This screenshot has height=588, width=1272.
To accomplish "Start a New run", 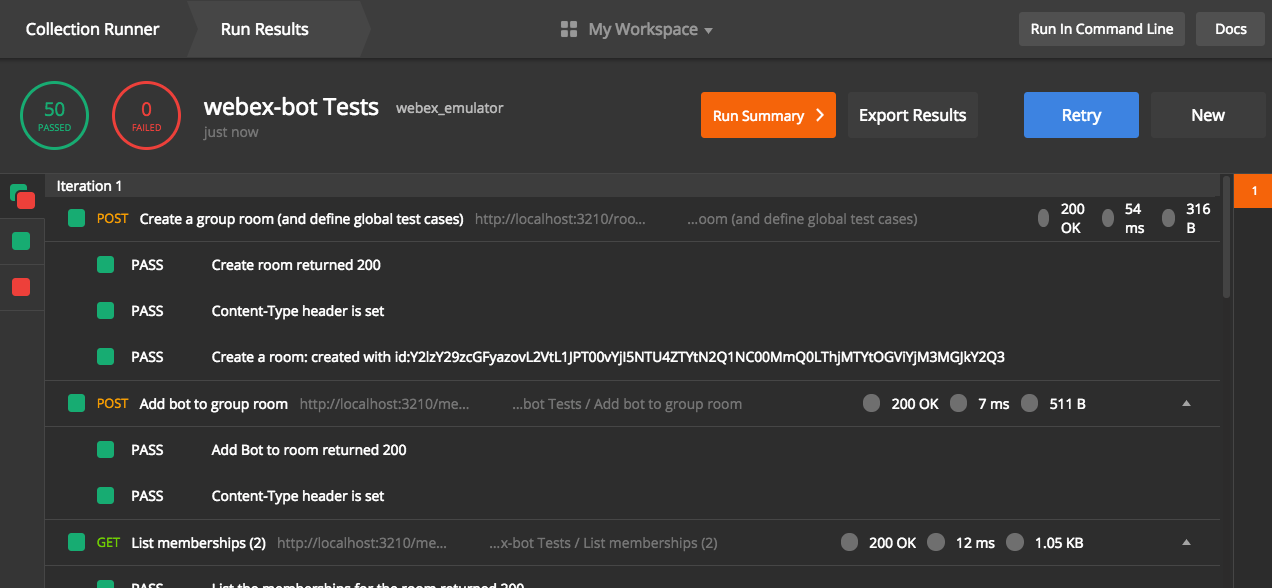I will click(x=1208, y=115).
